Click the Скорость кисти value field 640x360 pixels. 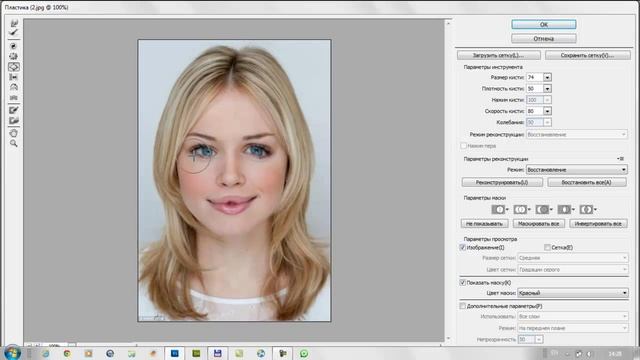535,111
